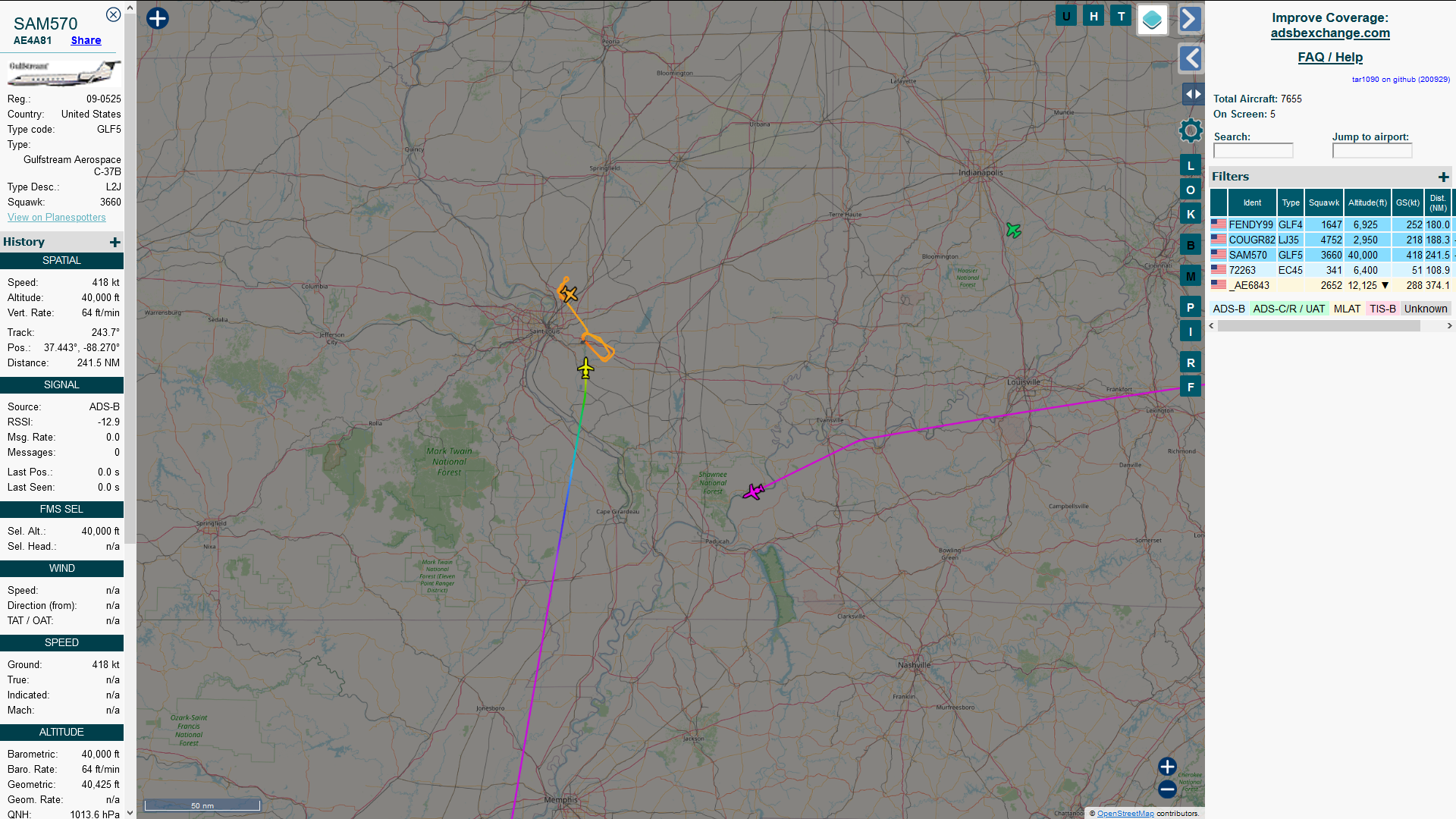
Task: Zoom in with the map plus button
Action: (x=1167, y=767)
